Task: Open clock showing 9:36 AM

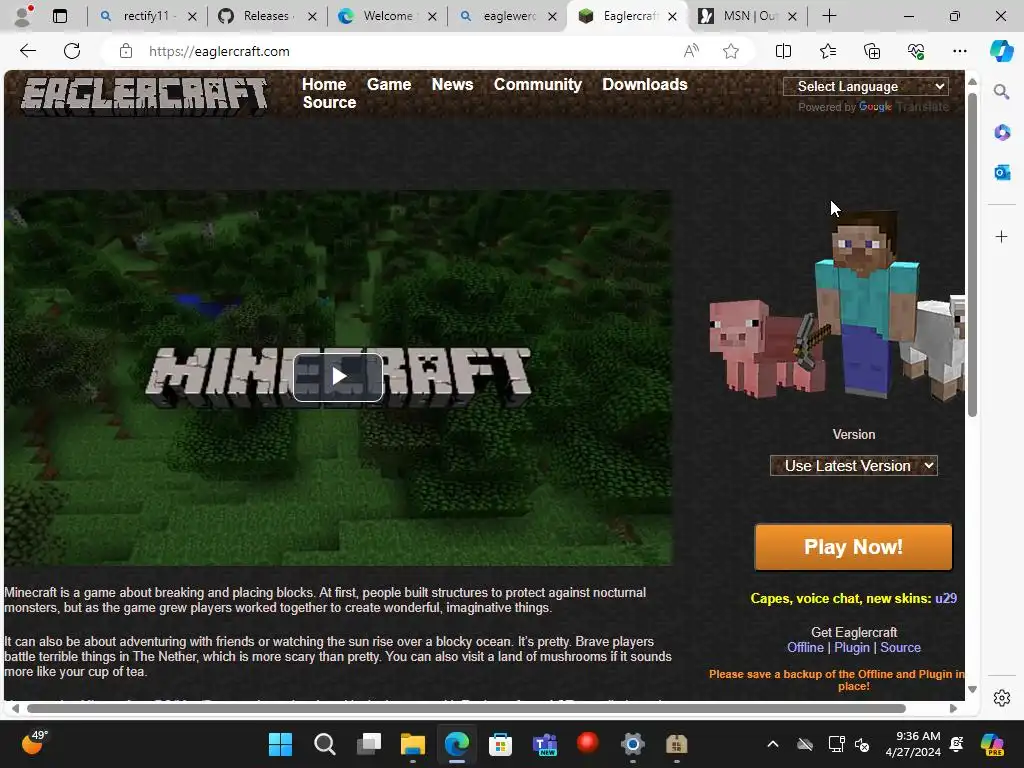Action: pyautogui.click(x=913, y=744)
